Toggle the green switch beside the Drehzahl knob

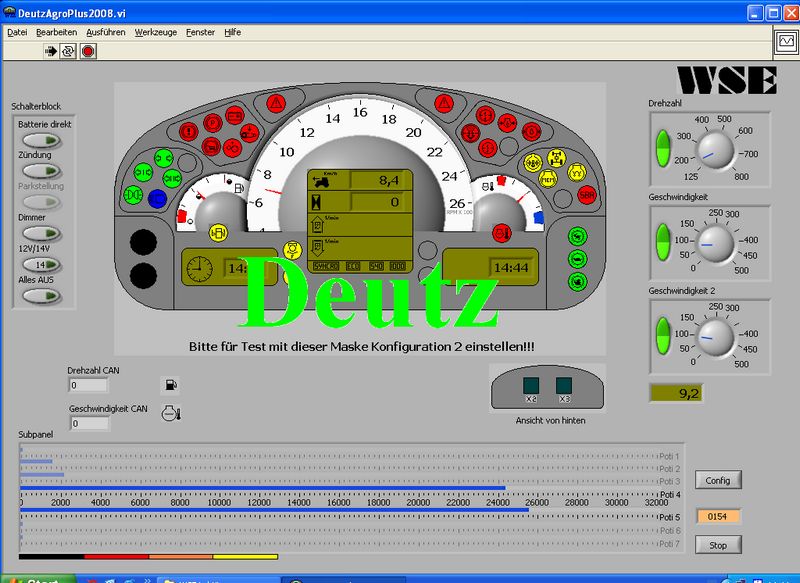[x=663, y=148]
